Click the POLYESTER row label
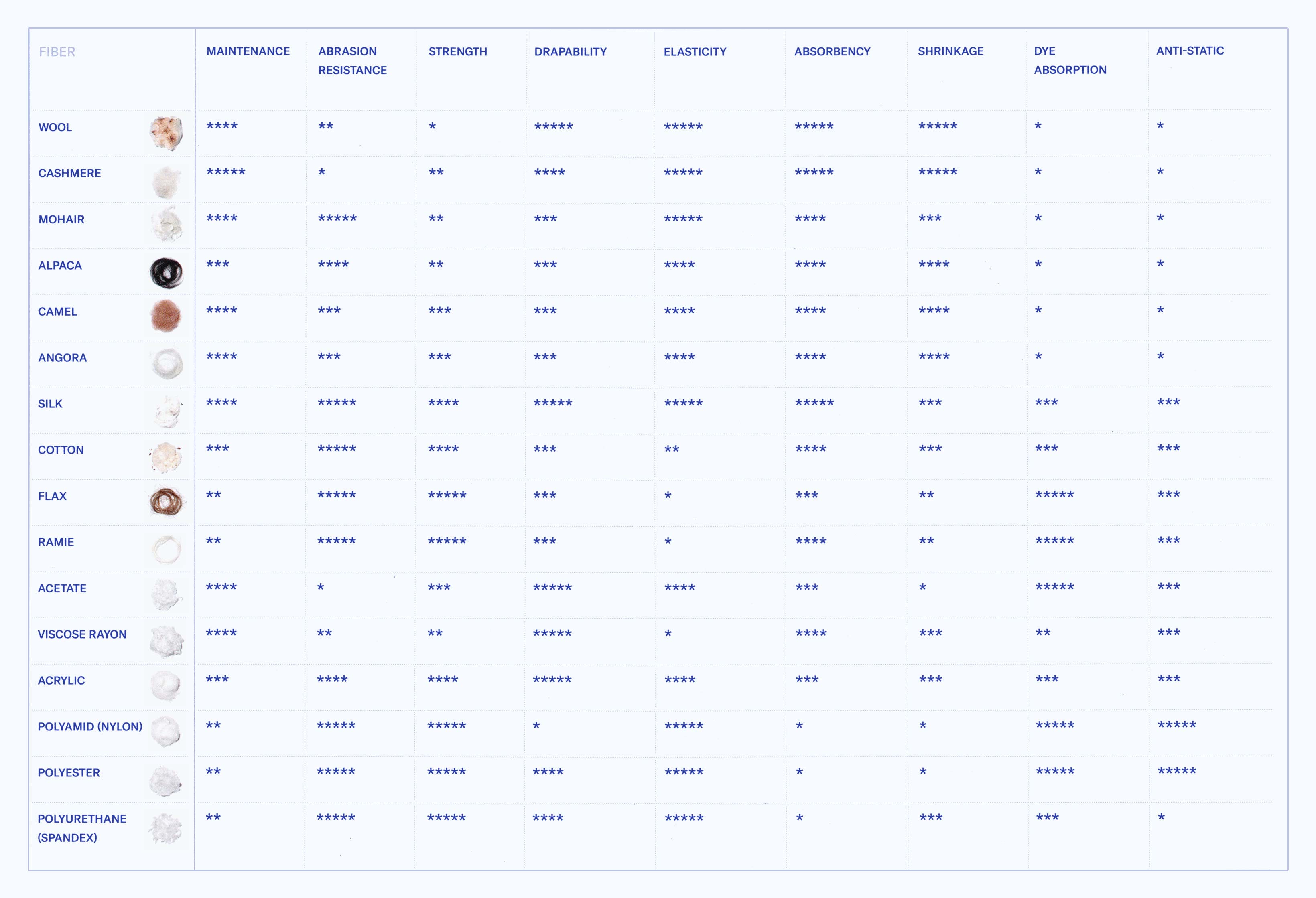The image size is (1316, 898). (x=69, y=773)
